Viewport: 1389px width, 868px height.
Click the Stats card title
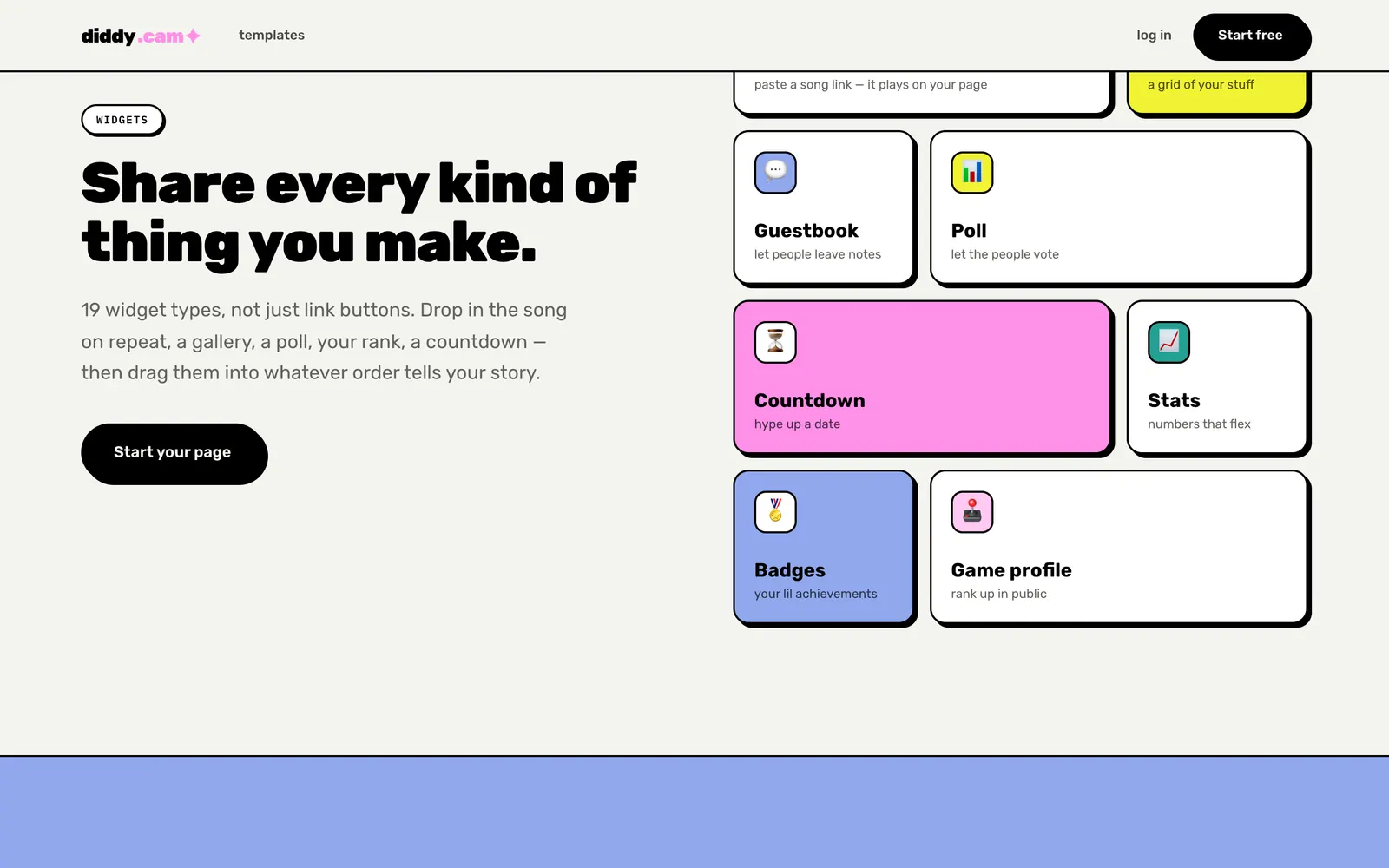point(1174,400)
